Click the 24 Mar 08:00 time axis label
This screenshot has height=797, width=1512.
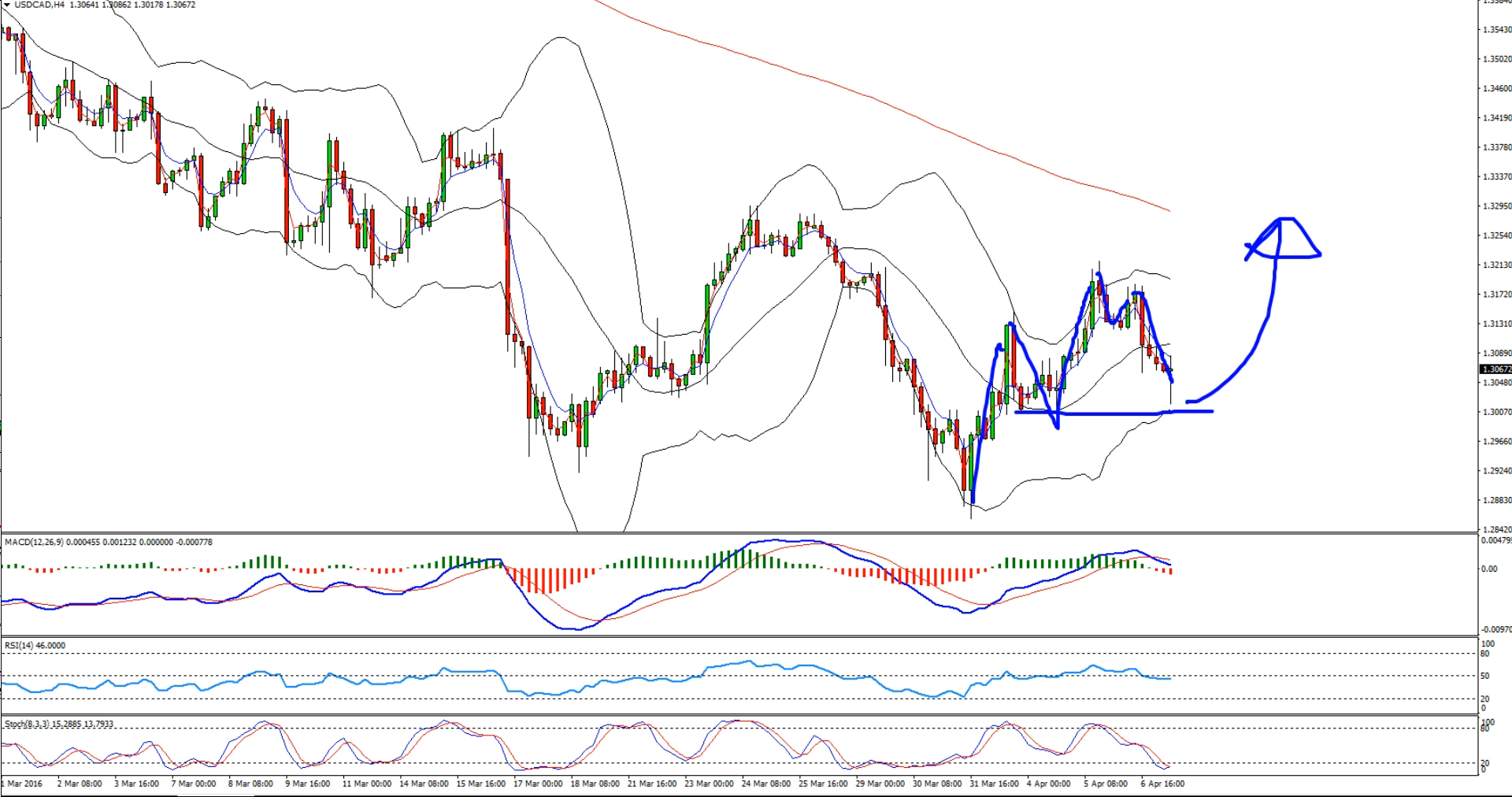click(x=765, y=784)
